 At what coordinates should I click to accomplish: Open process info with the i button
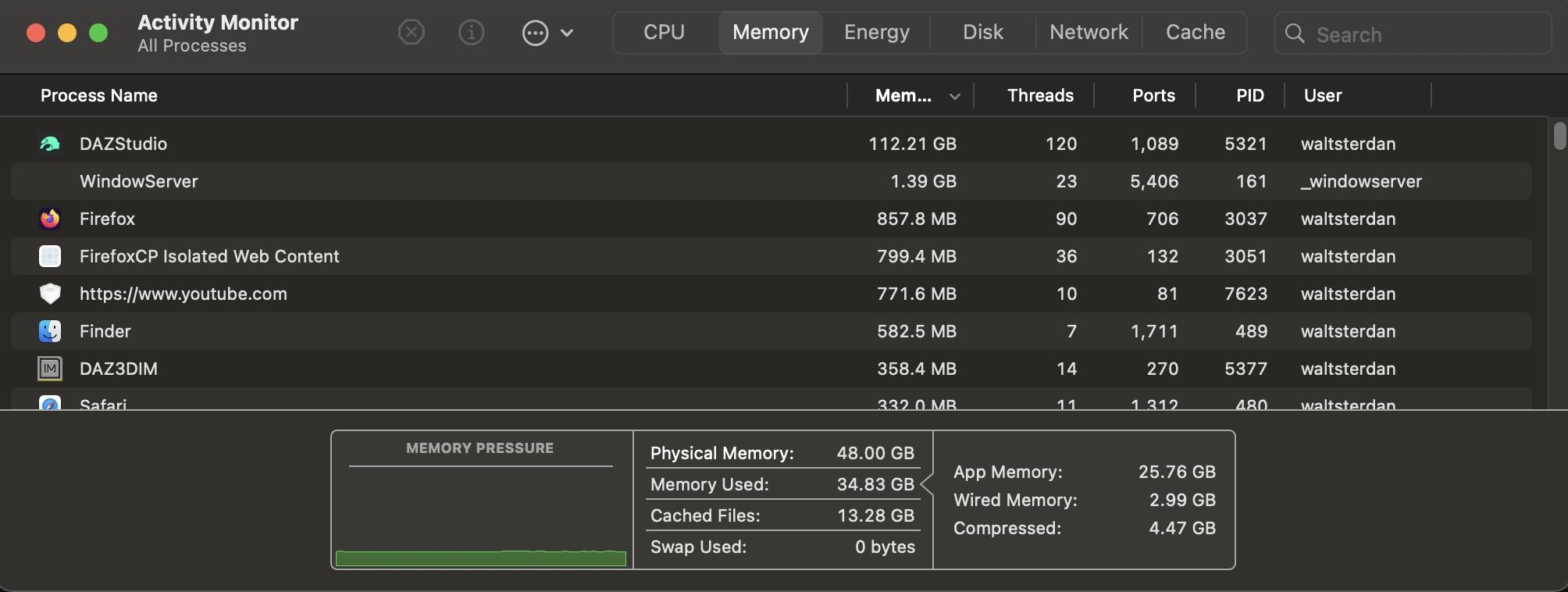471,33
